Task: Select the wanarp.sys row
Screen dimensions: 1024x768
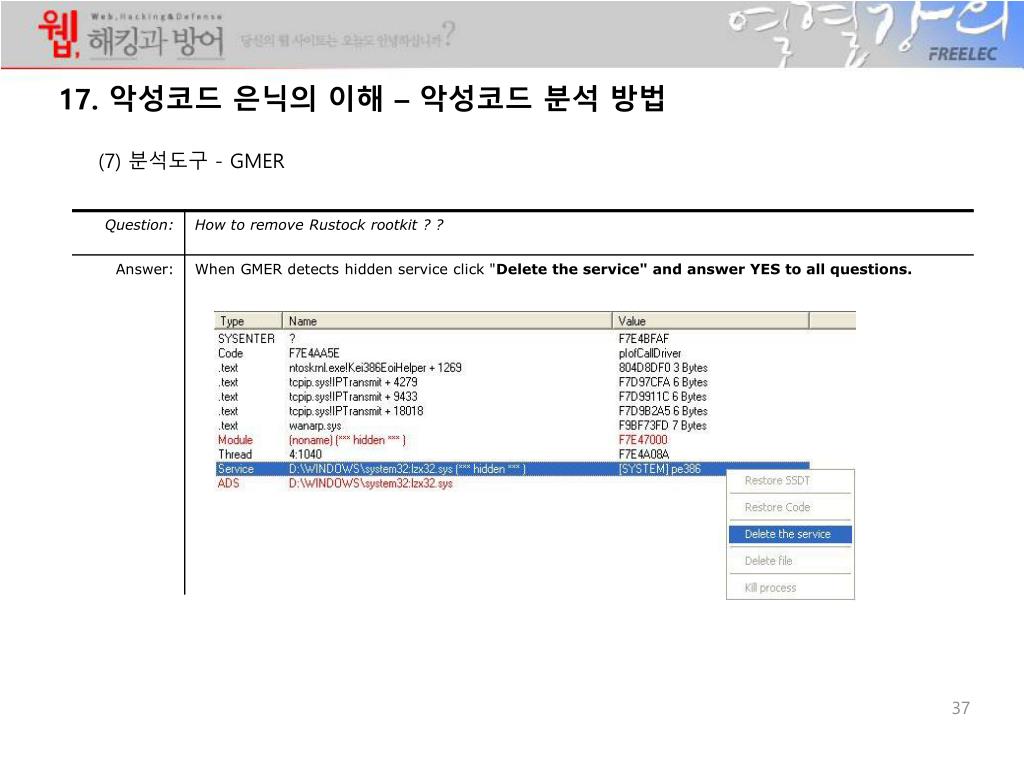Action: [513, 425]
